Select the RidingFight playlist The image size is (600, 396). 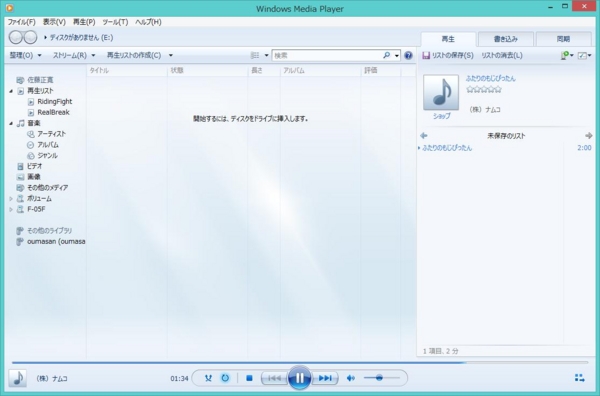(55, 101)
